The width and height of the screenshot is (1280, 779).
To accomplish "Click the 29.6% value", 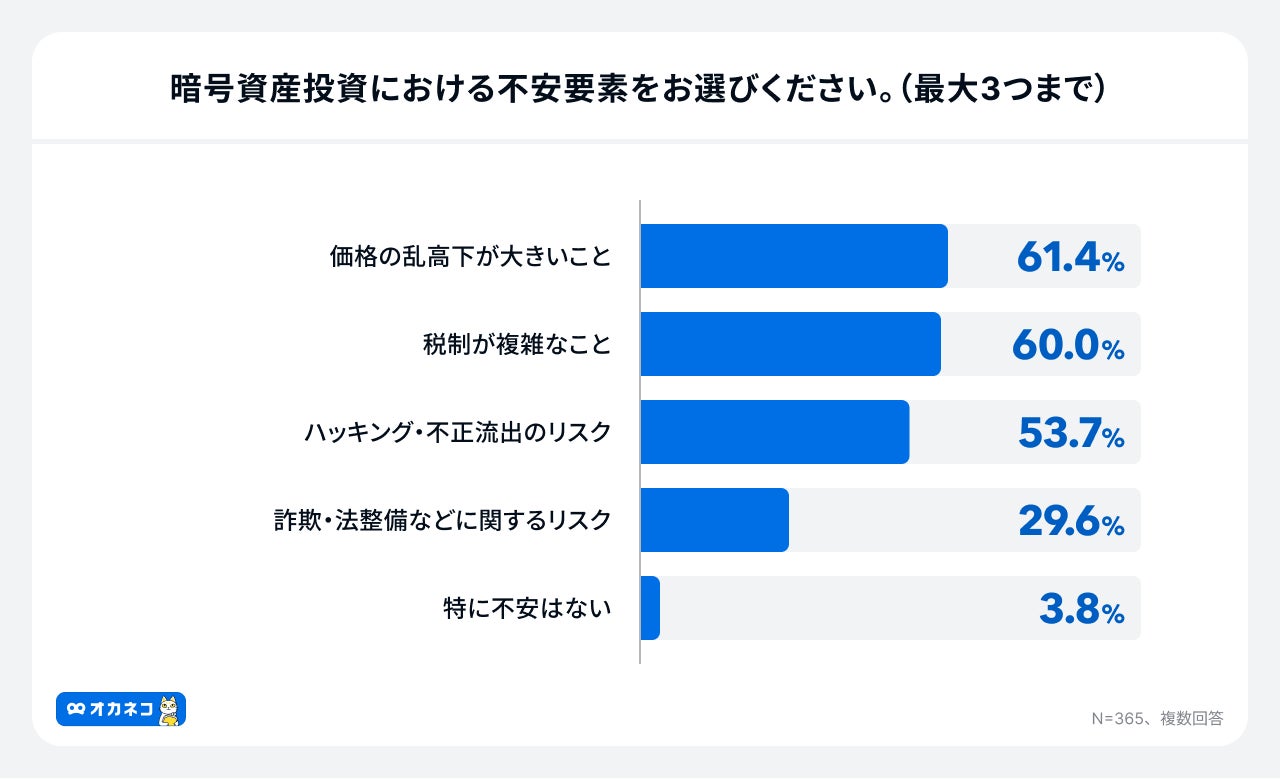I will point(1071,522).
